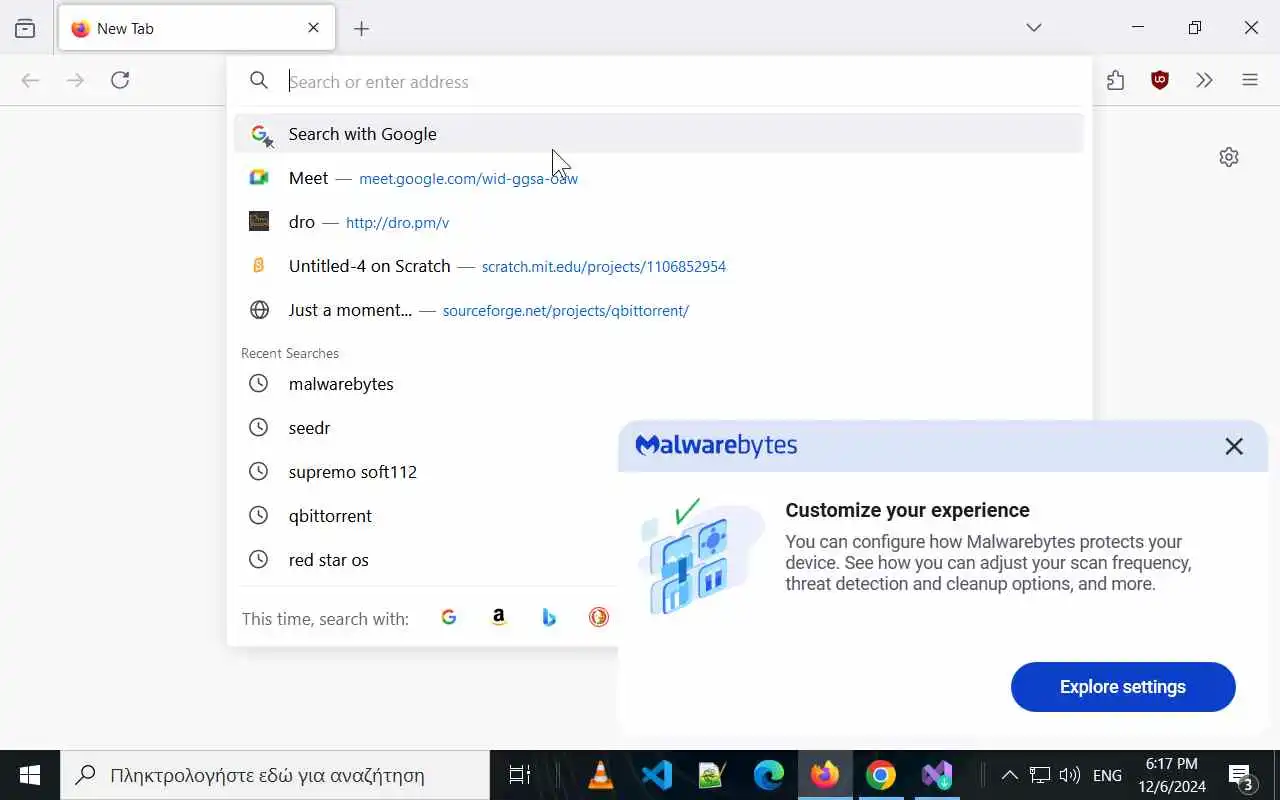Focus the search or enter address field
1280x800 pixels.
coord(660,81)
